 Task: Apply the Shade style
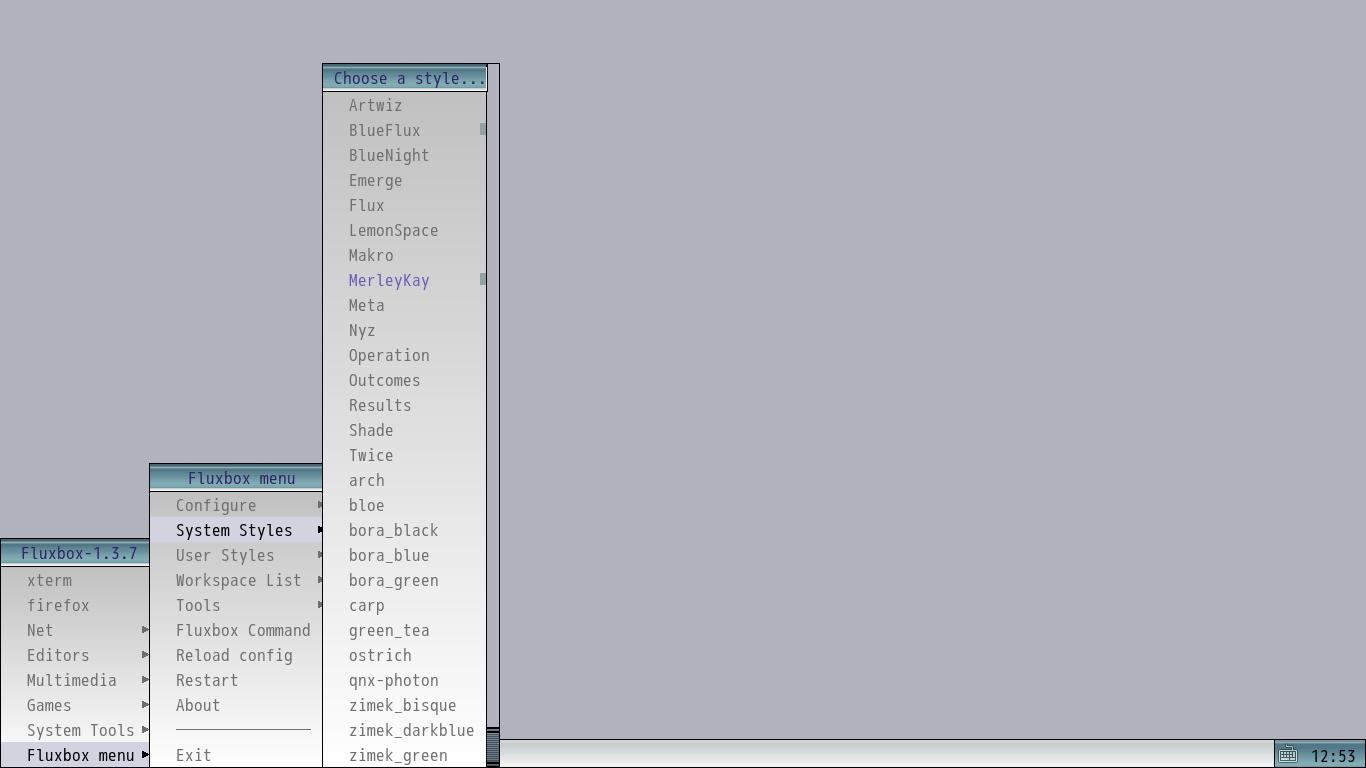(405, 430)
